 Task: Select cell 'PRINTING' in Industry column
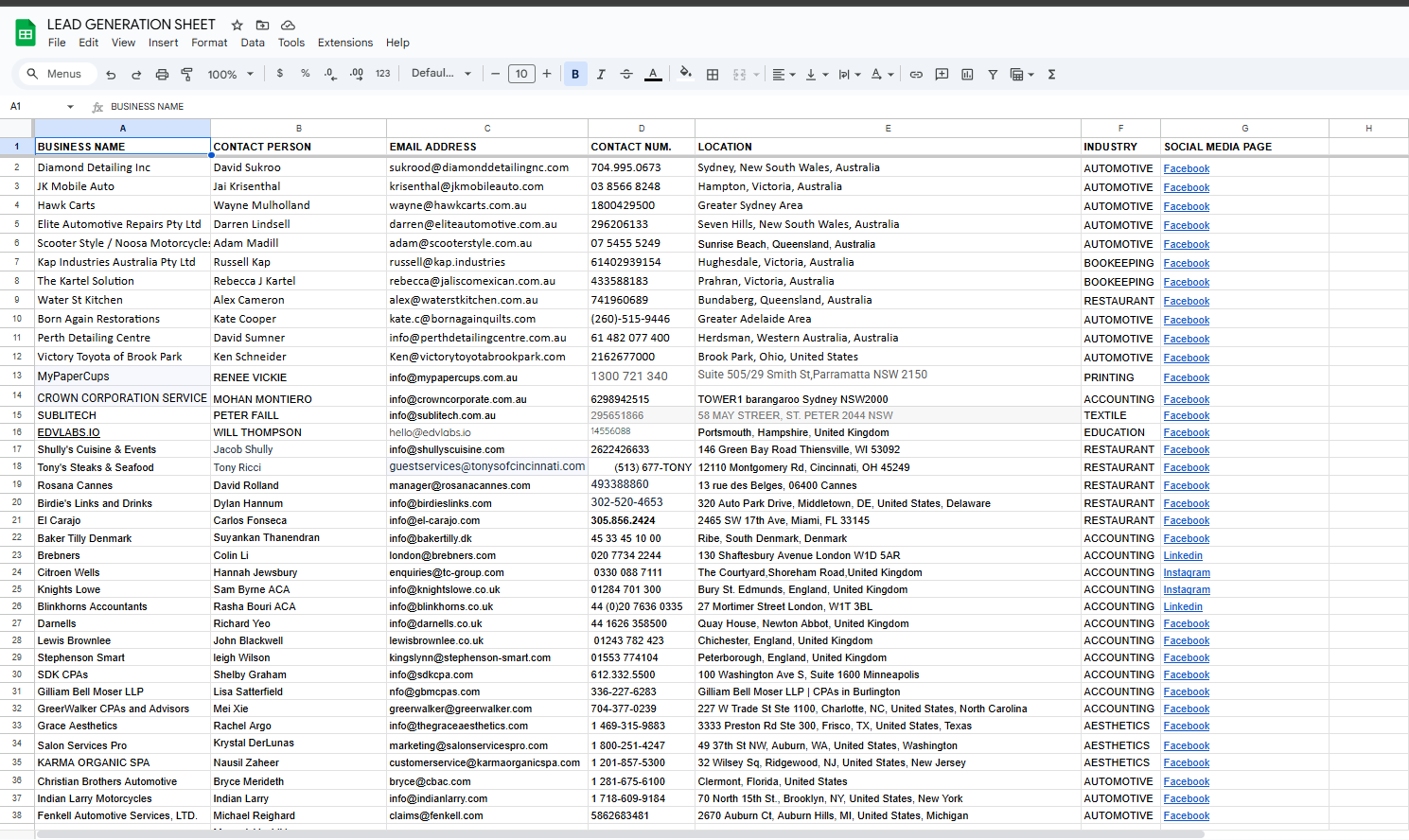point(1120,376)
